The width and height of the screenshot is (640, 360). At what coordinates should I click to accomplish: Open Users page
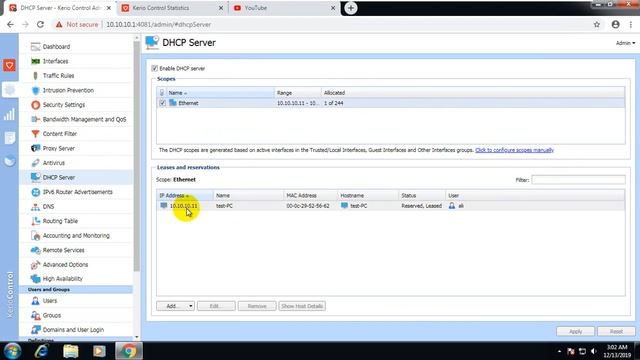[x=49, y=301]
